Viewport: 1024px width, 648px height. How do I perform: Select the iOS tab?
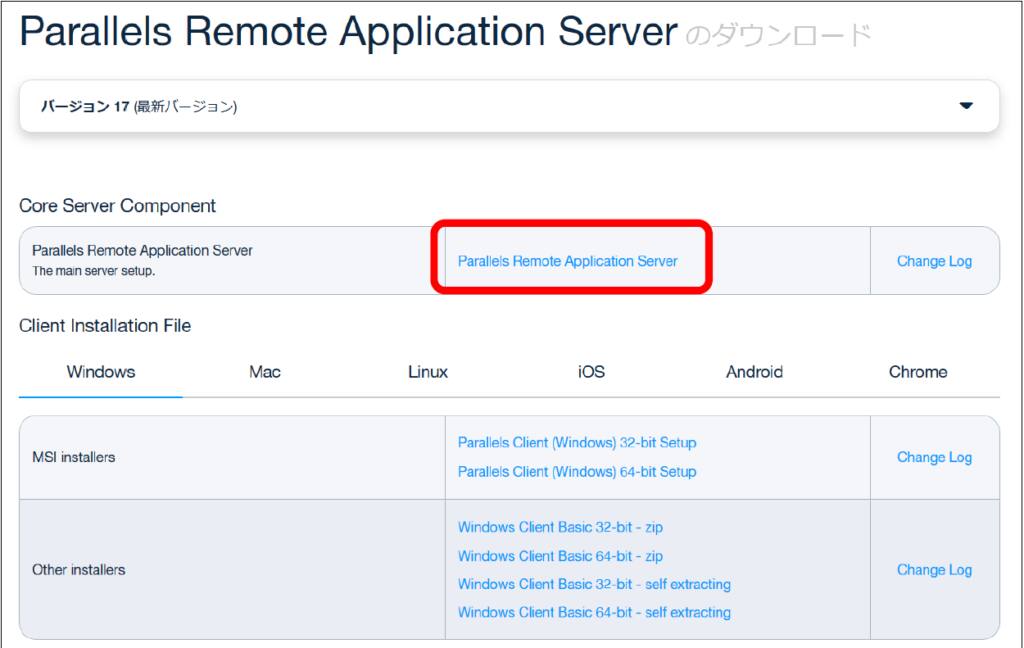click(x=591, y=372)
